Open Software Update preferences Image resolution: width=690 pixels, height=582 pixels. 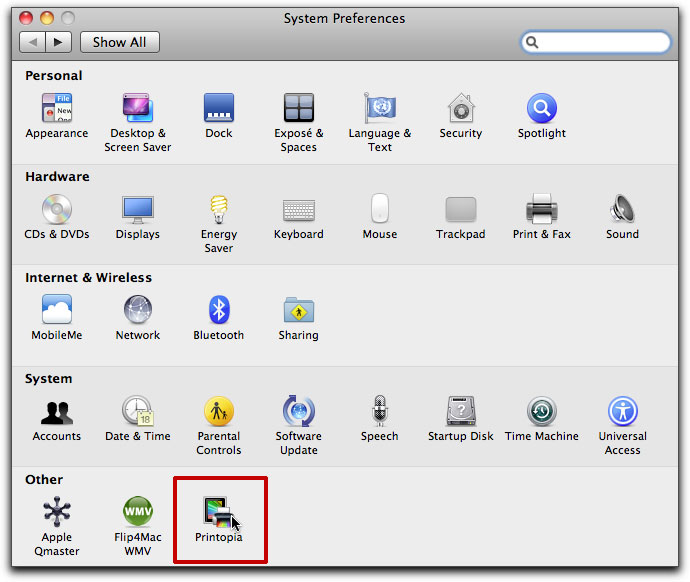(x=298, y=412)
